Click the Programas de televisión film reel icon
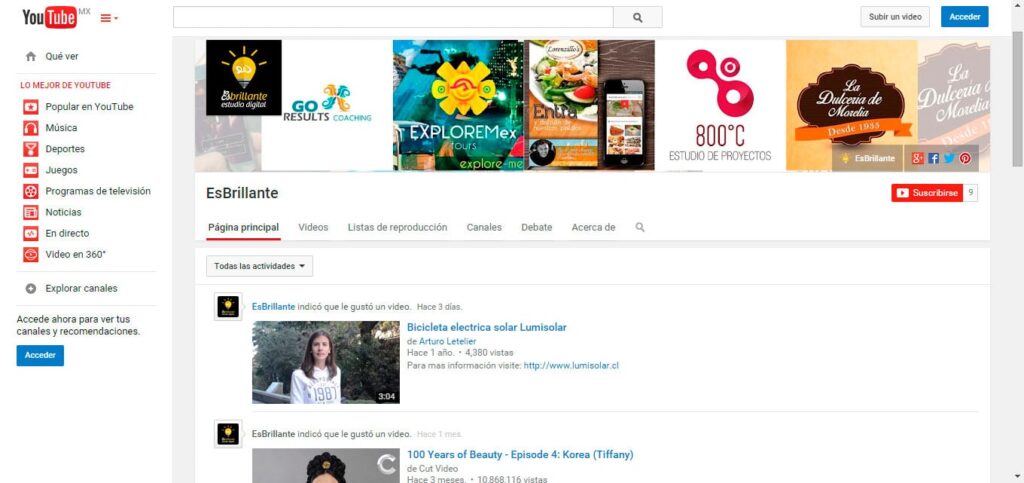This screenshot has height=483, width=1024. (30, 191)
